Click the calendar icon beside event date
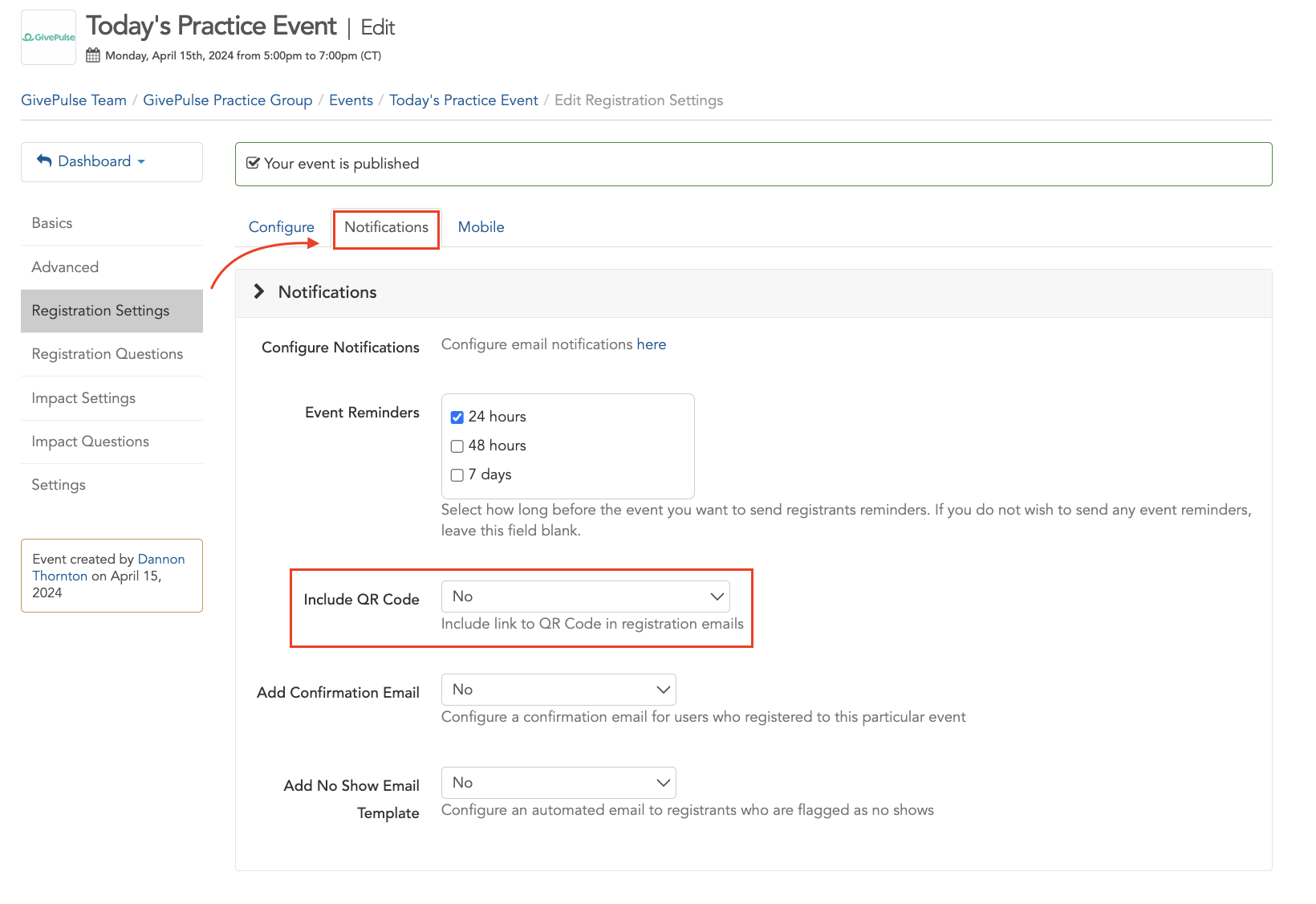Screen dimensions: 1316x904 point(93,55)
